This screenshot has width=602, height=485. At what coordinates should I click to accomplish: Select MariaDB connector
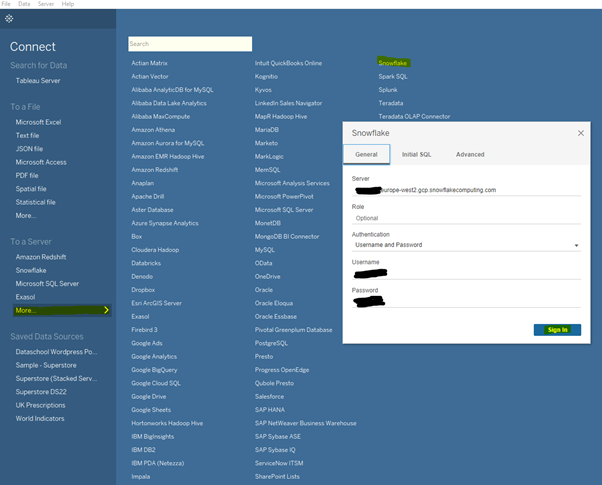(266, 130)
